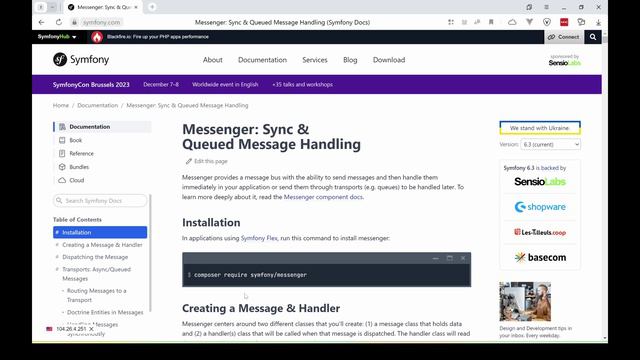Dismiss the 104.26.4.251 IP badge
This screenshot has width=640, height=360.
pyautogui.click(x=91, y=329)
